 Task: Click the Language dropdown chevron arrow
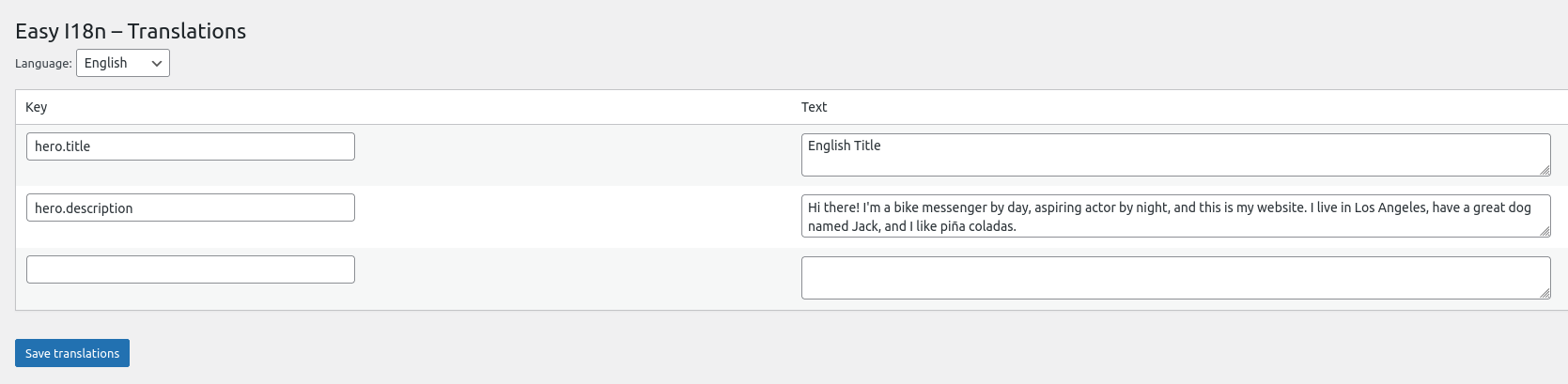(x=157, y=63)
